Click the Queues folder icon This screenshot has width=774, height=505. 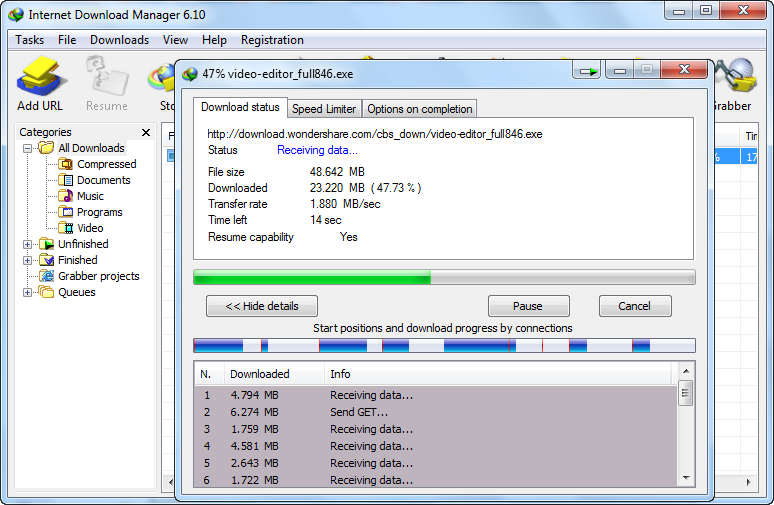pos(46,292)
